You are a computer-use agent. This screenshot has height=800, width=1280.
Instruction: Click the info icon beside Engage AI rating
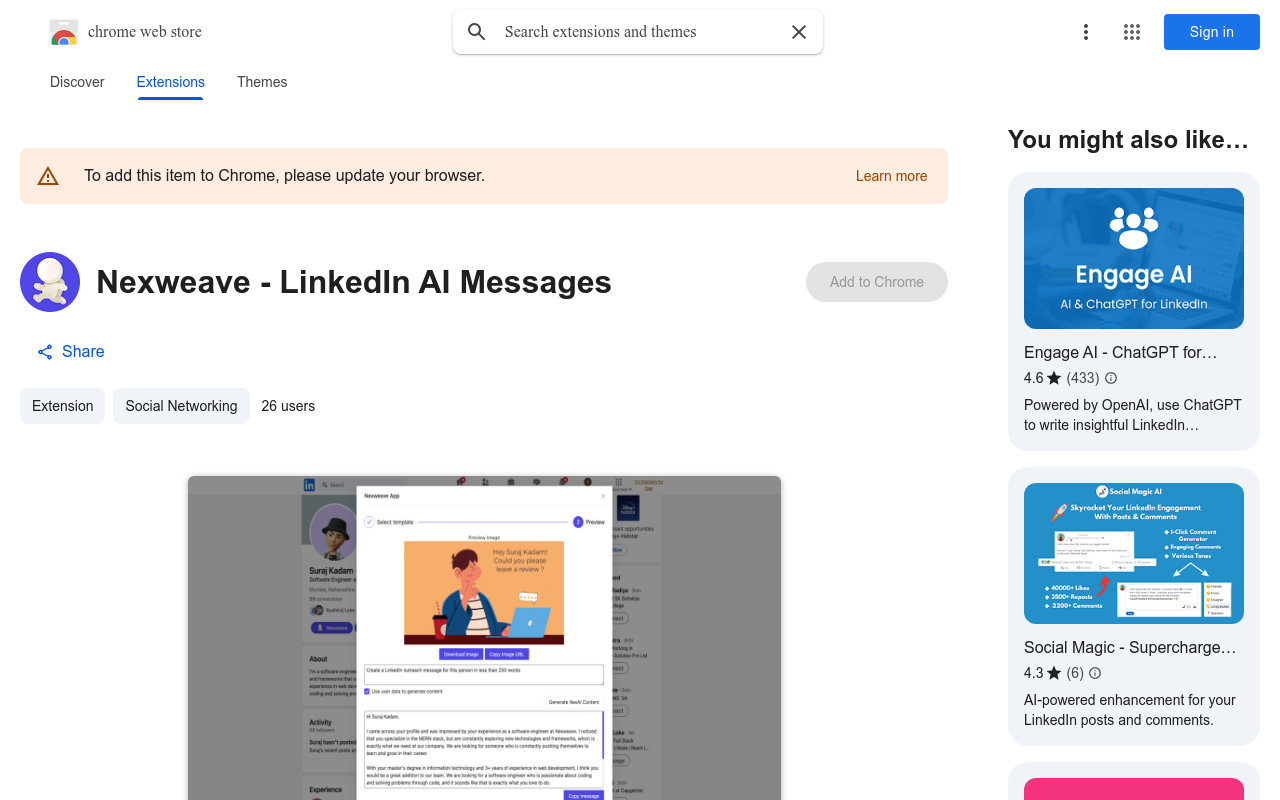[x=1111, y=378]
